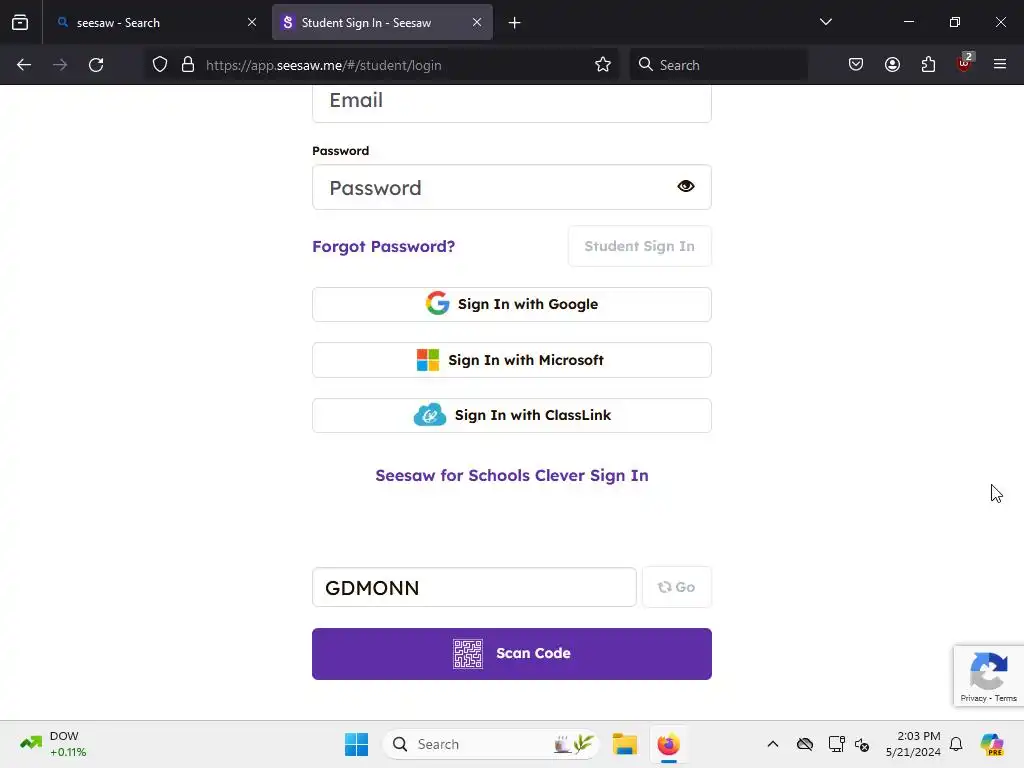
Task: Go forward to the next page
Action: (x=60, y=65)
